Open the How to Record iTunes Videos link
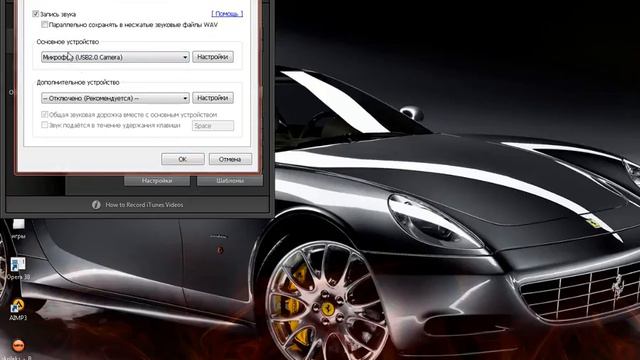 click(x=144, y=205)
